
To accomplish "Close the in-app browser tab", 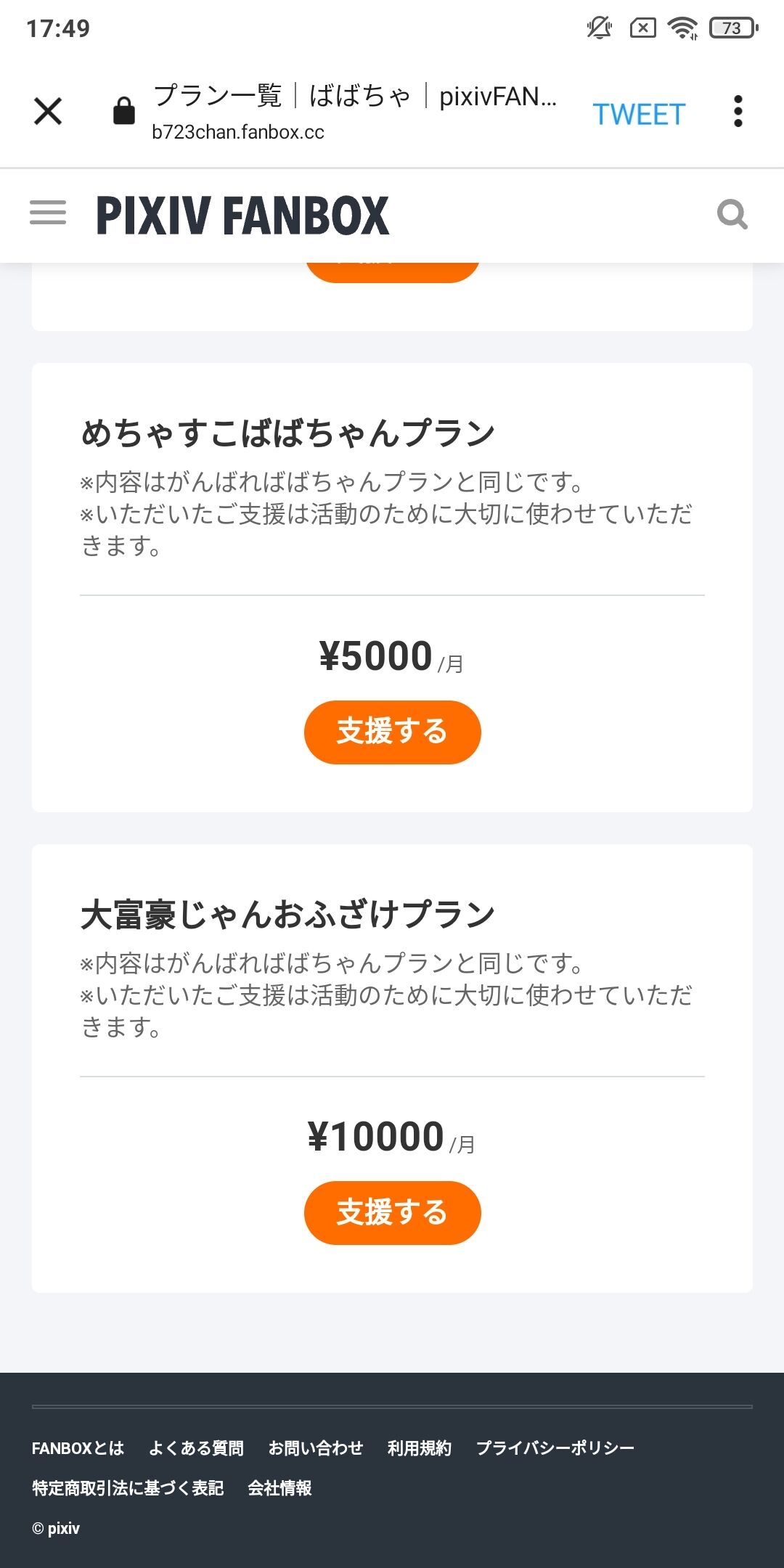I will coord(48,112).
